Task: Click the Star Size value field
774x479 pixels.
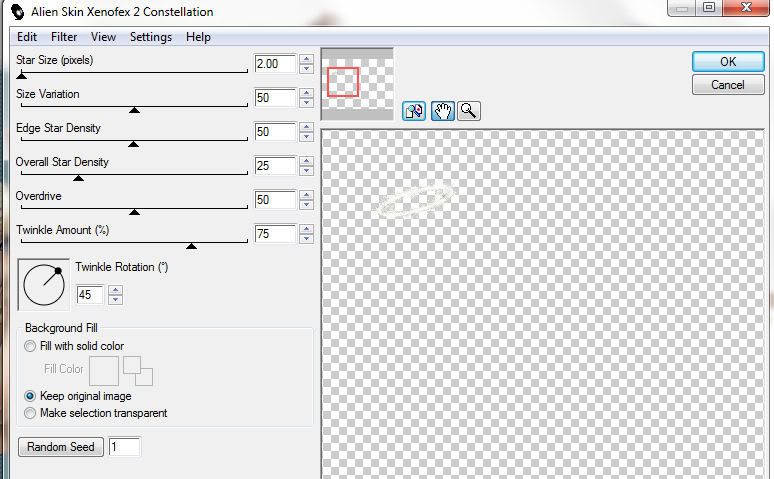Action: [275, 64]
